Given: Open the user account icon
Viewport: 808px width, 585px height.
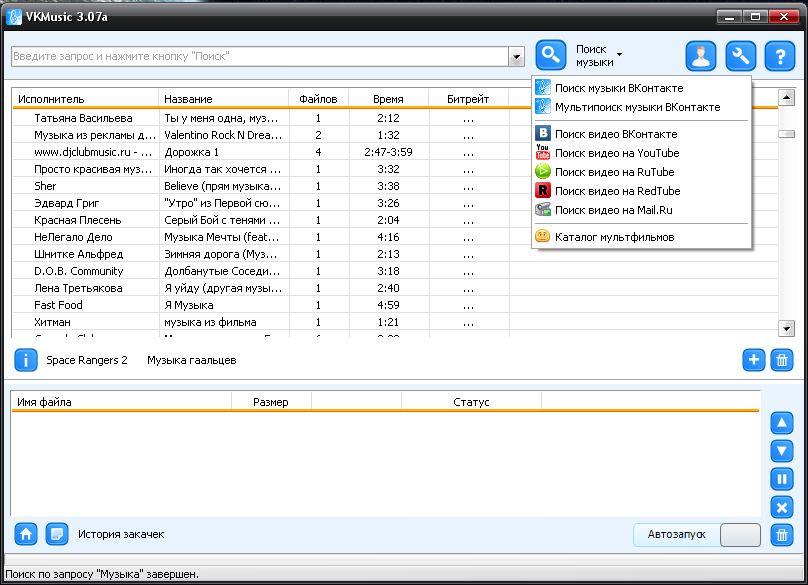Looking at the screenshot, I should (701, 56).
